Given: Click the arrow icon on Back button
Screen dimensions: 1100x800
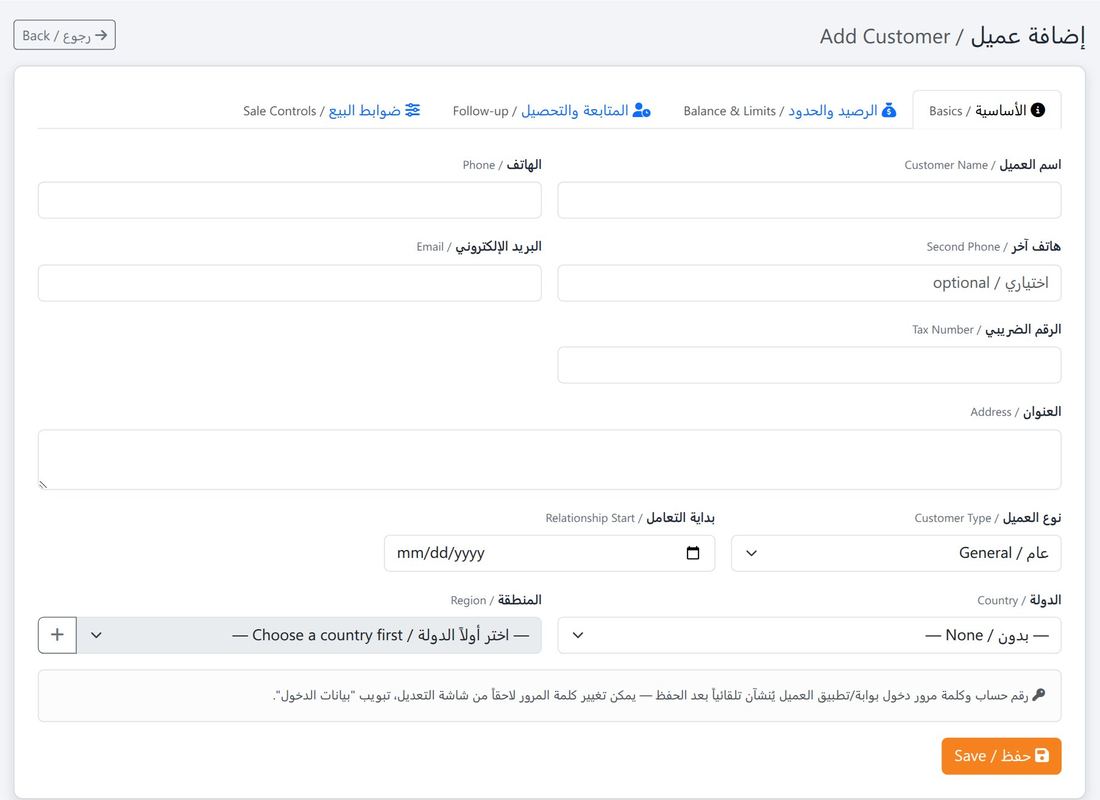Looking at the screenshot, I should [x=101, y=35].
